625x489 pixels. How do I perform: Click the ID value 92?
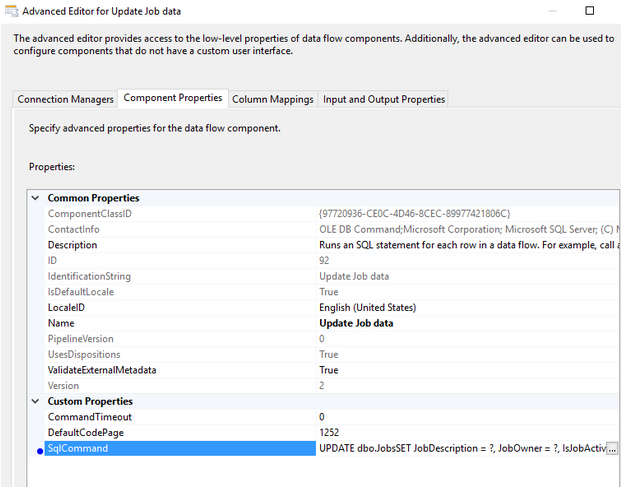[324, 260]
